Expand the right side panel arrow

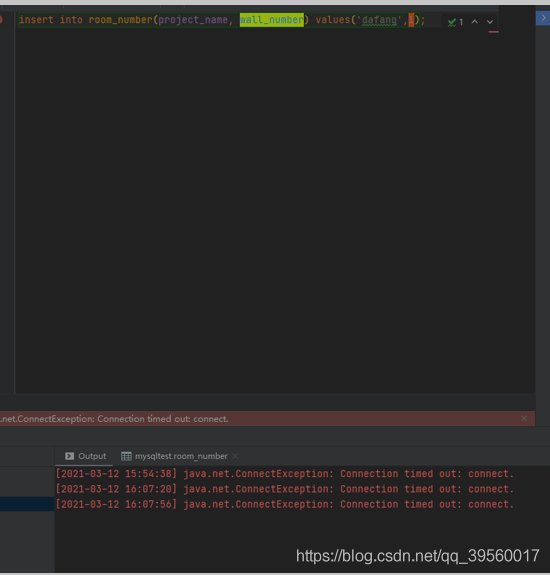pyautogui.click(x=543, y=18)
